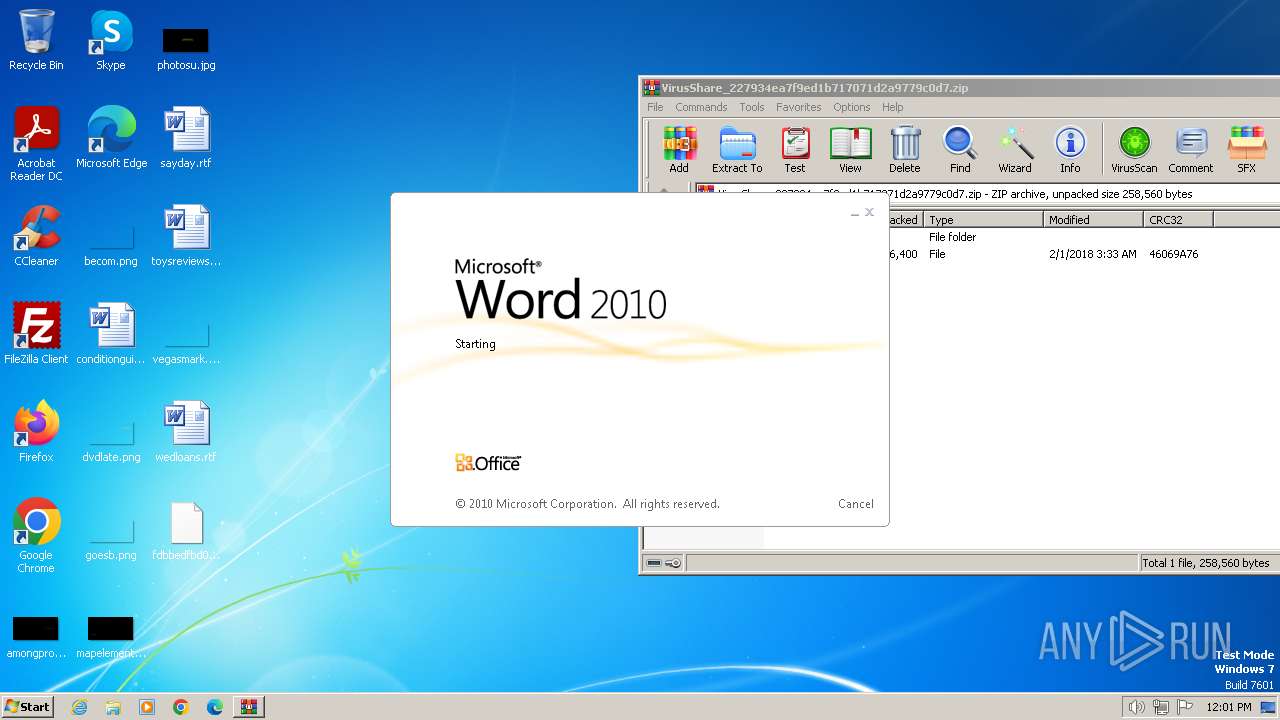The image size is (1280, 720).
Task: Open the Tools menu in WinRAR
Action: pyautogui.click(x=752, y=107)
